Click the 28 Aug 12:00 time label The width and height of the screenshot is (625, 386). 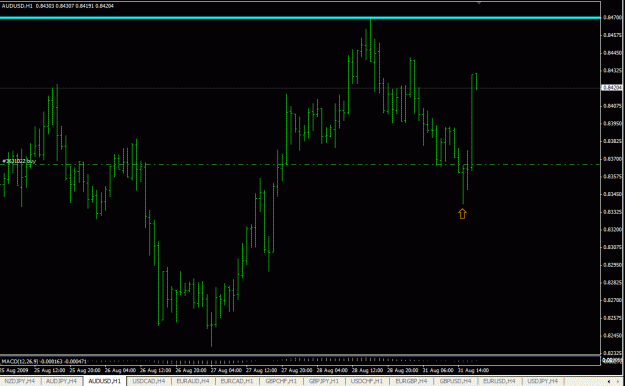[x=368, y=370]
